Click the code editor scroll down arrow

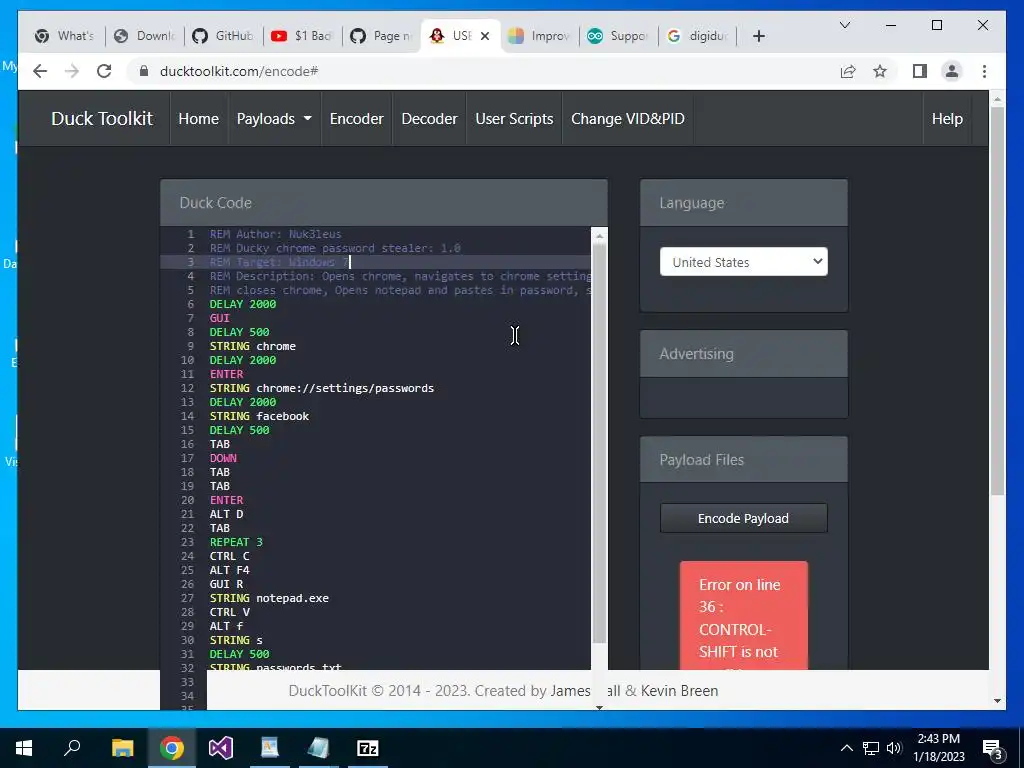pos(599,706)
